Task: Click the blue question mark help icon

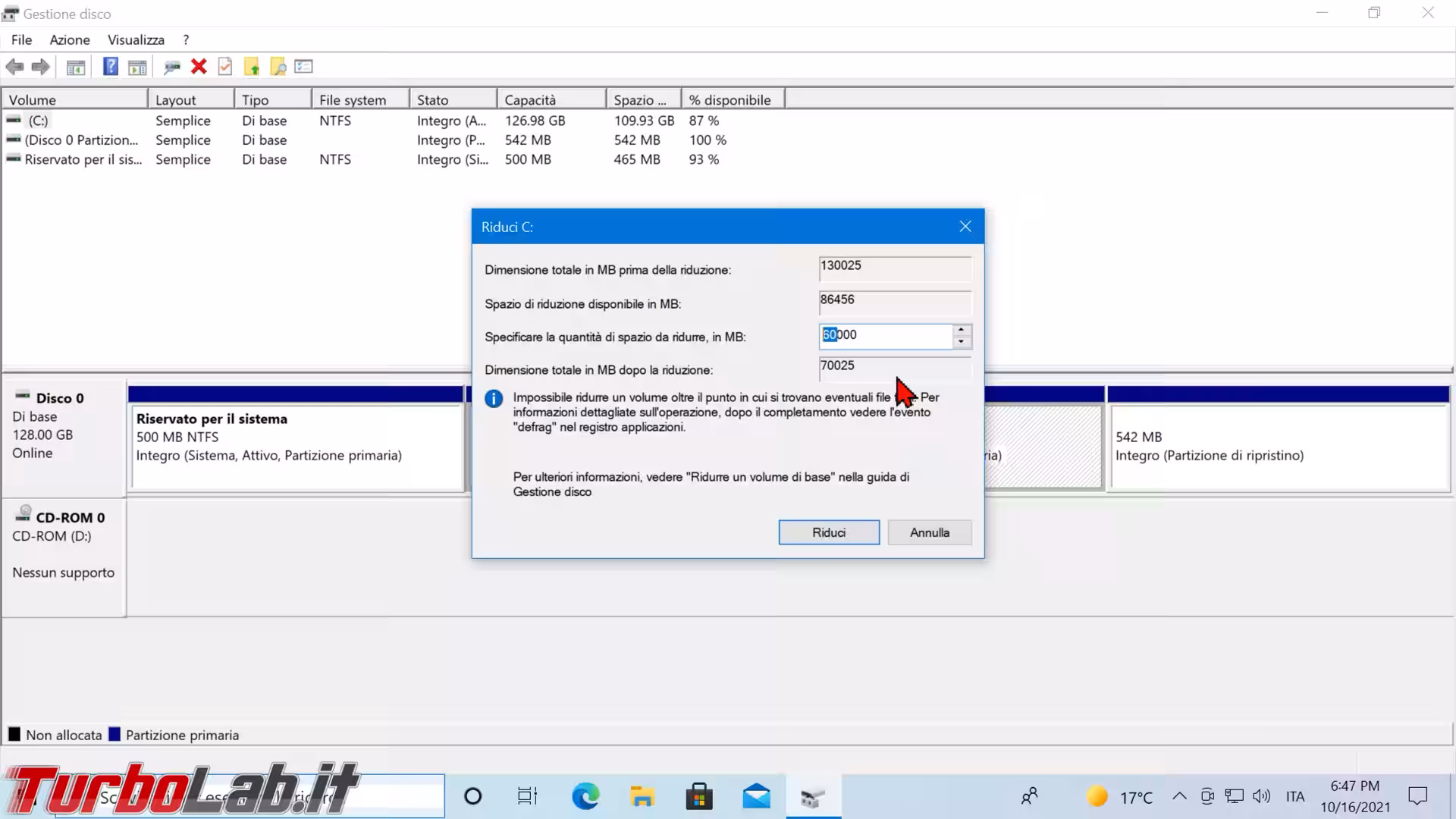Action: 111,67
